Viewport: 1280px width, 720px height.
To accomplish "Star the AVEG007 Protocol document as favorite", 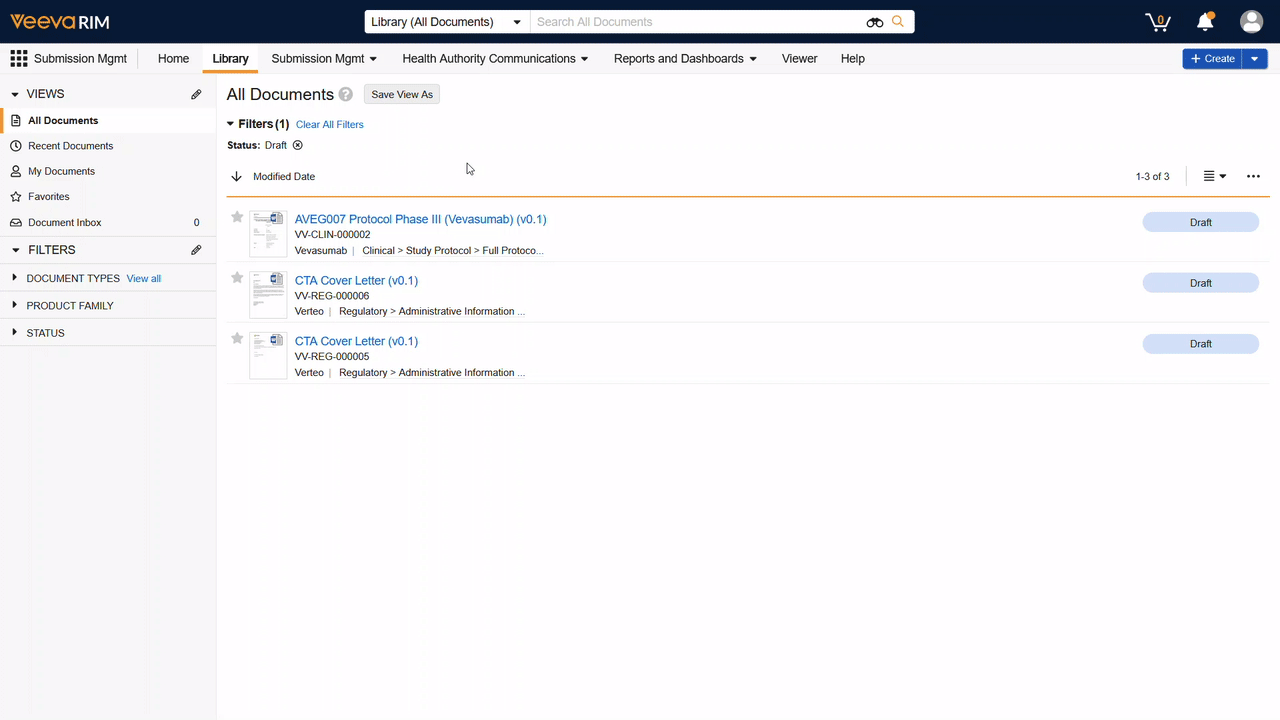I will [237, 217].
